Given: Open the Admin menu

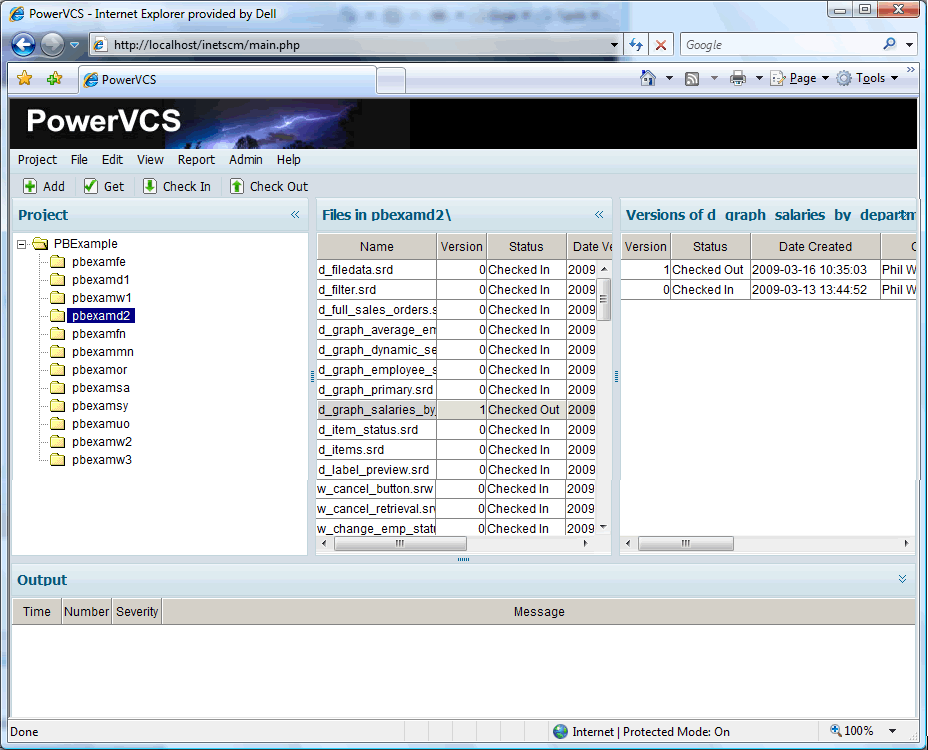Looking at the screenshot, I should pyautogui.click(x=246, y=160).
